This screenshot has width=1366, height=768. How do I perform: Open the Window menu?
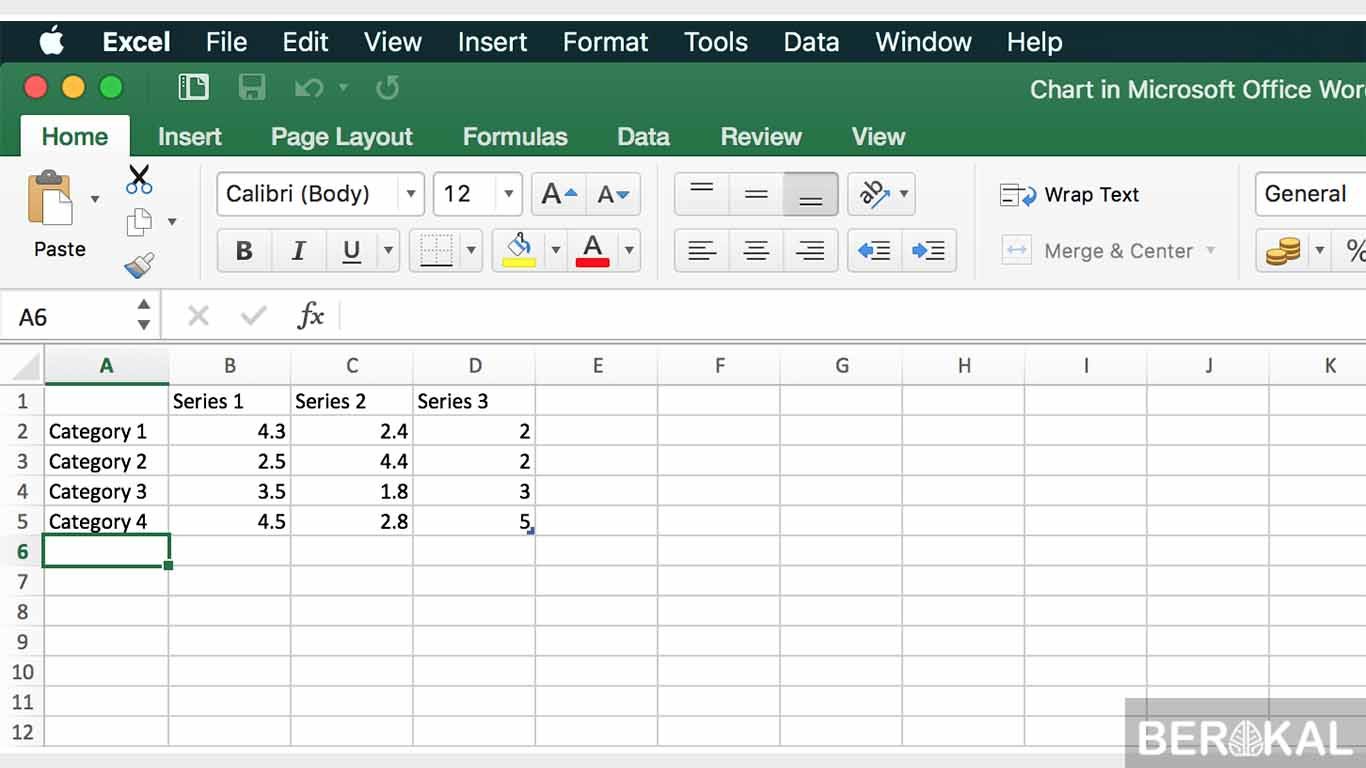coord(923,42)
